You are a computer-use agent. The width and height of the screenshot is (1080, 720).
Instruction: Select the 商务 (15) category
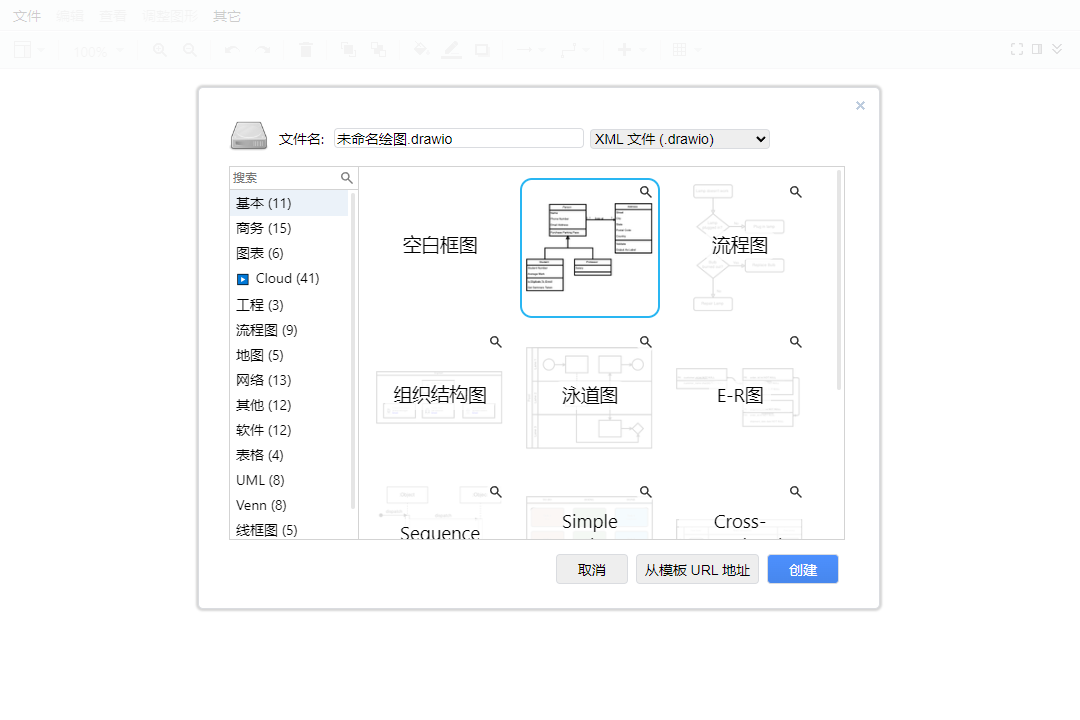point(289,228)
